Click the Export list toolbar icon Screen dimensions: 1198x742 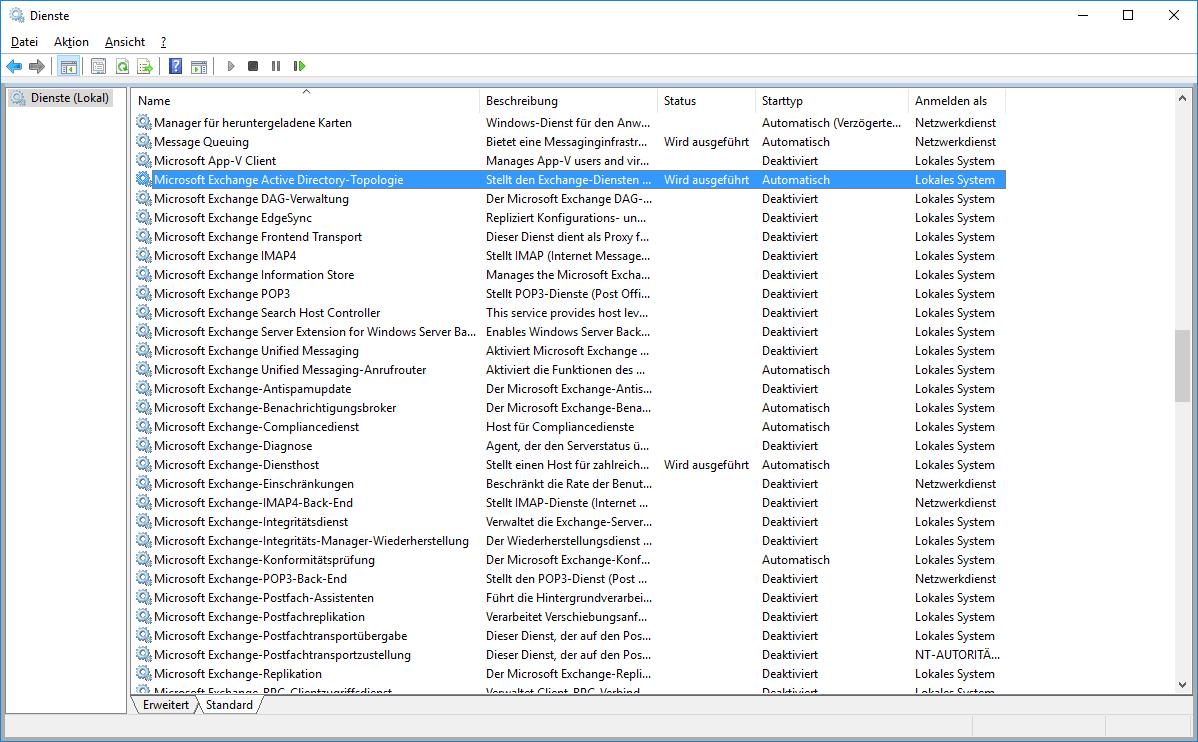click(145, 66)
